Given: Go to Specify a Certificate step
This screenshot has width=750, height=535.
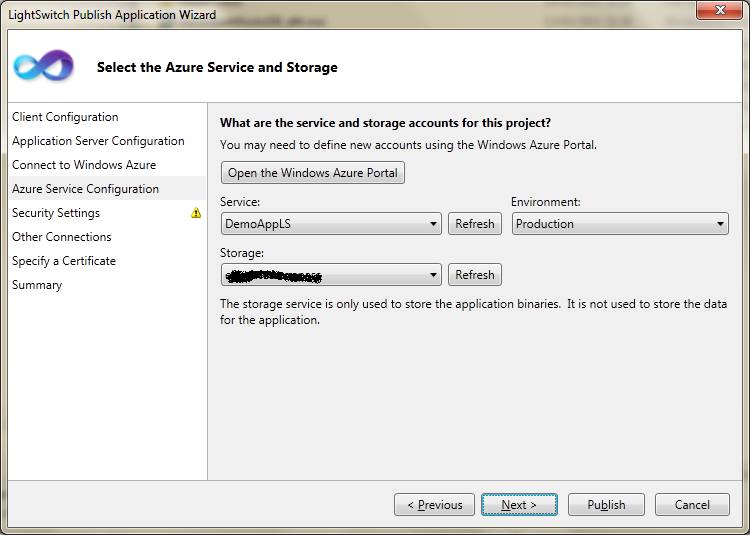Looking at the screenshot, I should click(x=64, y=261).
